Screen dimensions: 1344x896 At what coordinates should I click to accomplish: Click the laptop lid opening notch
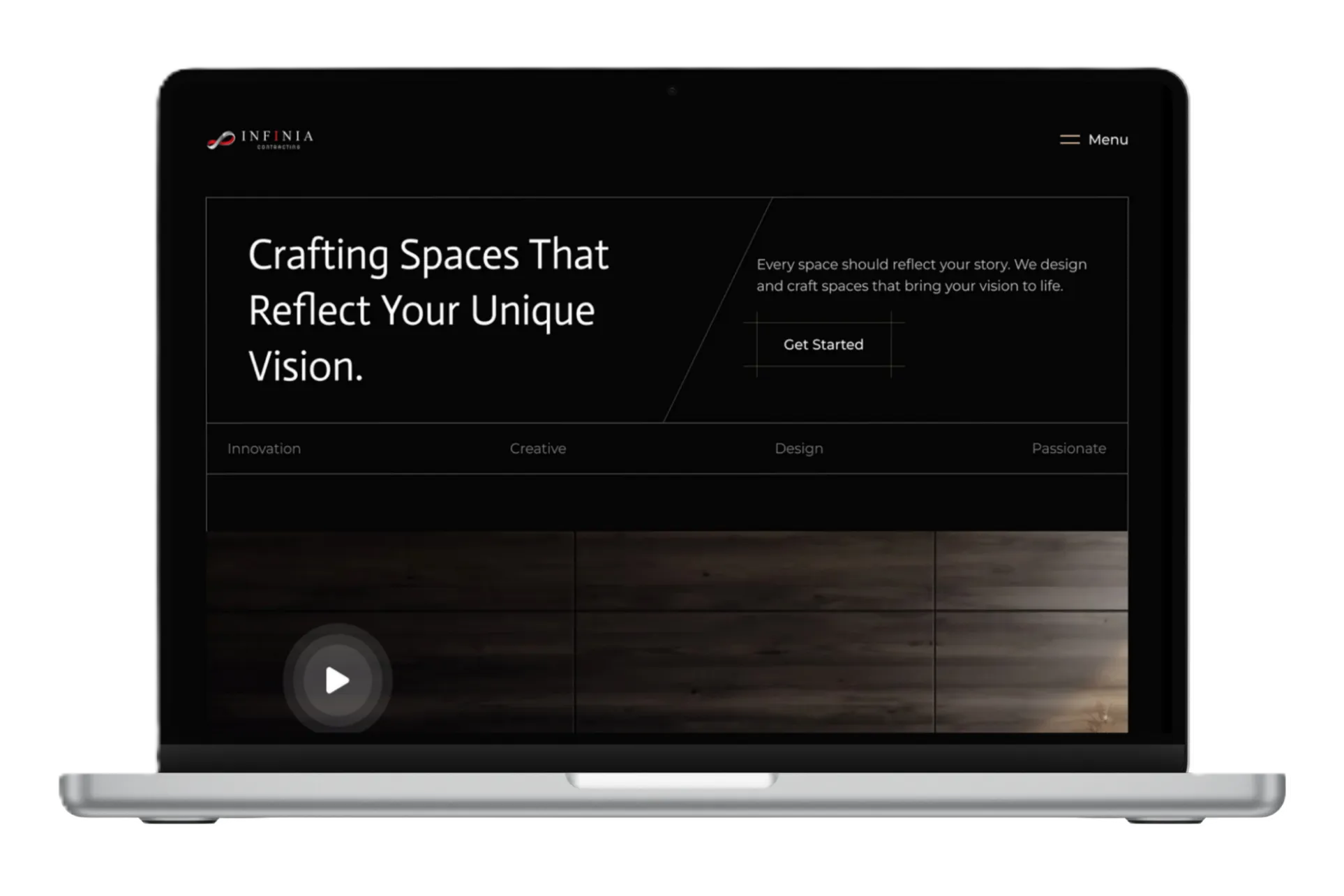pos(671,780)
